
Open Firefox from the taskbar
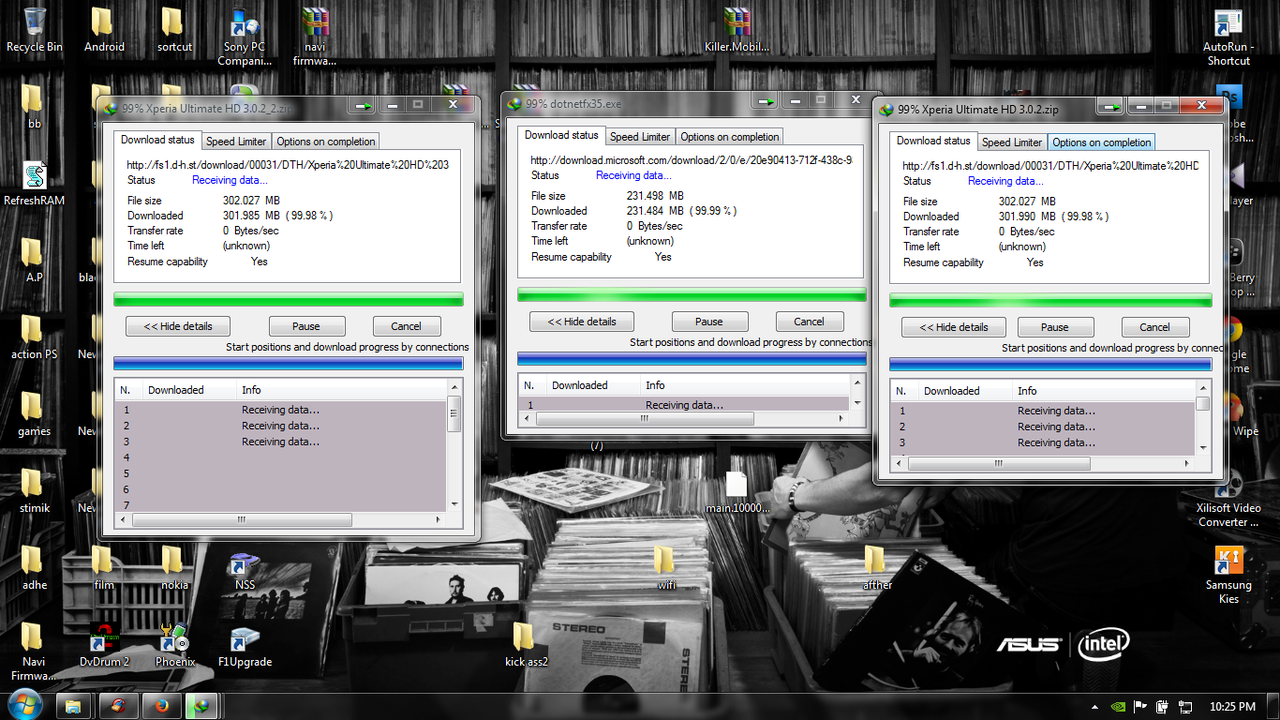pyautogui.click(x=160, y=706)
